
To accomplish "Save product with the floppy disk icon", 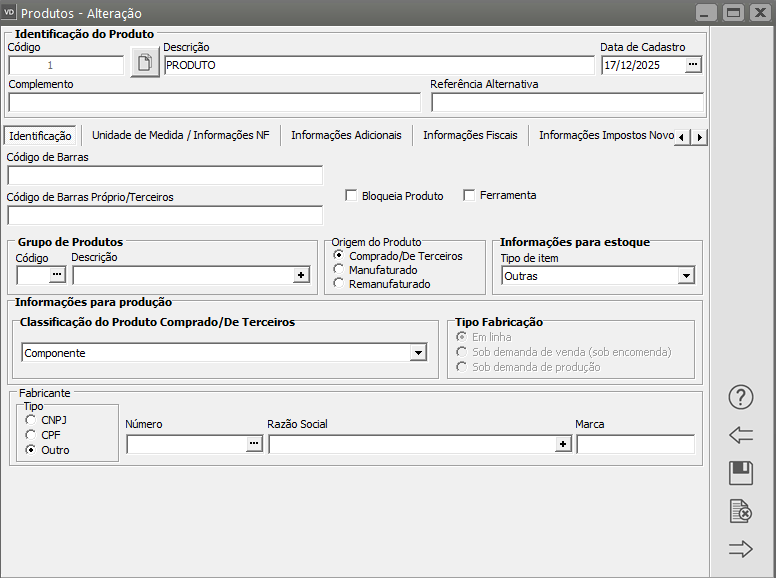I will (x=741, y=473).
